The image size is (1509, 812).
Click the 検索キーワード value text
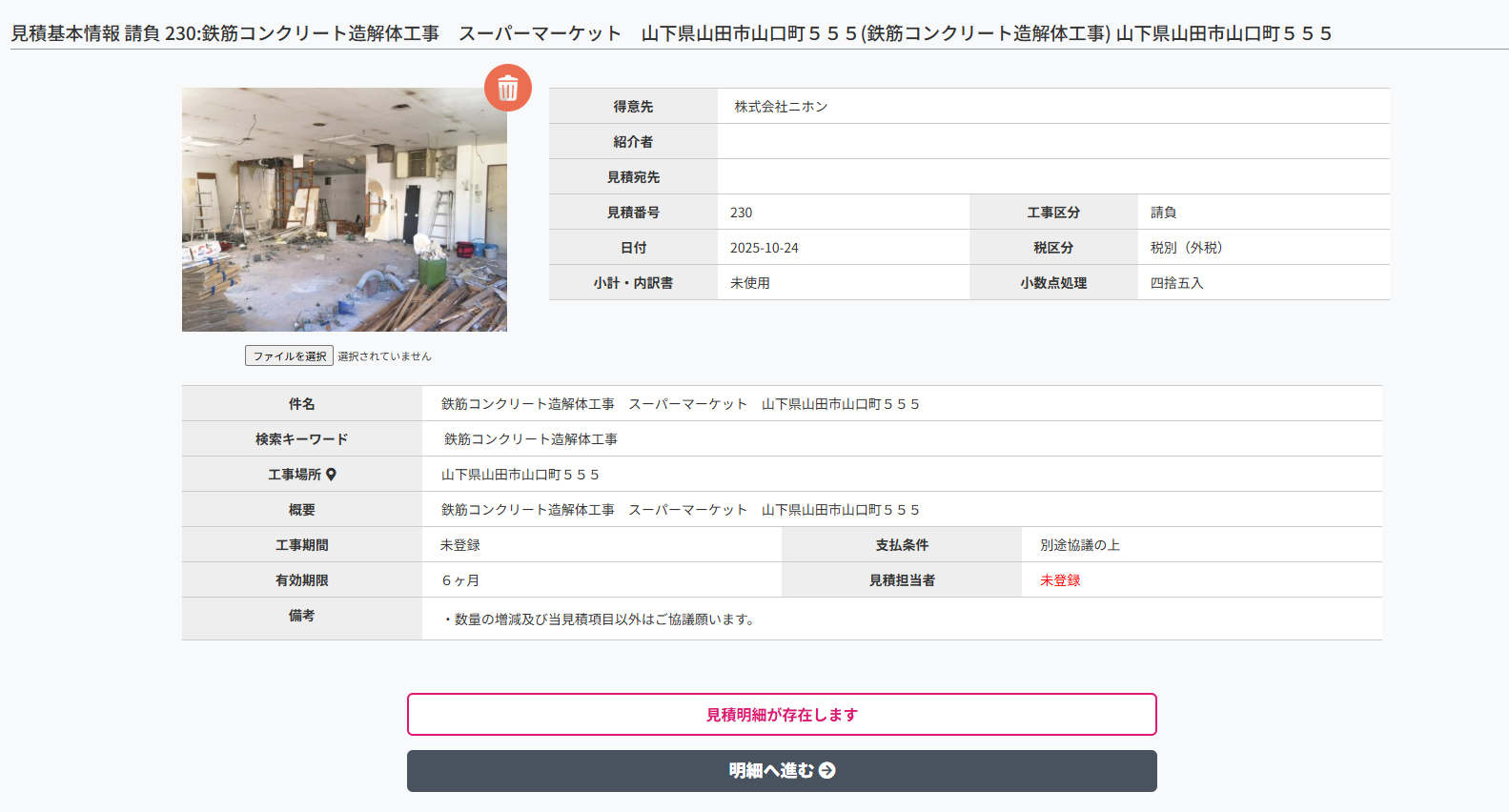coord(531,439)
